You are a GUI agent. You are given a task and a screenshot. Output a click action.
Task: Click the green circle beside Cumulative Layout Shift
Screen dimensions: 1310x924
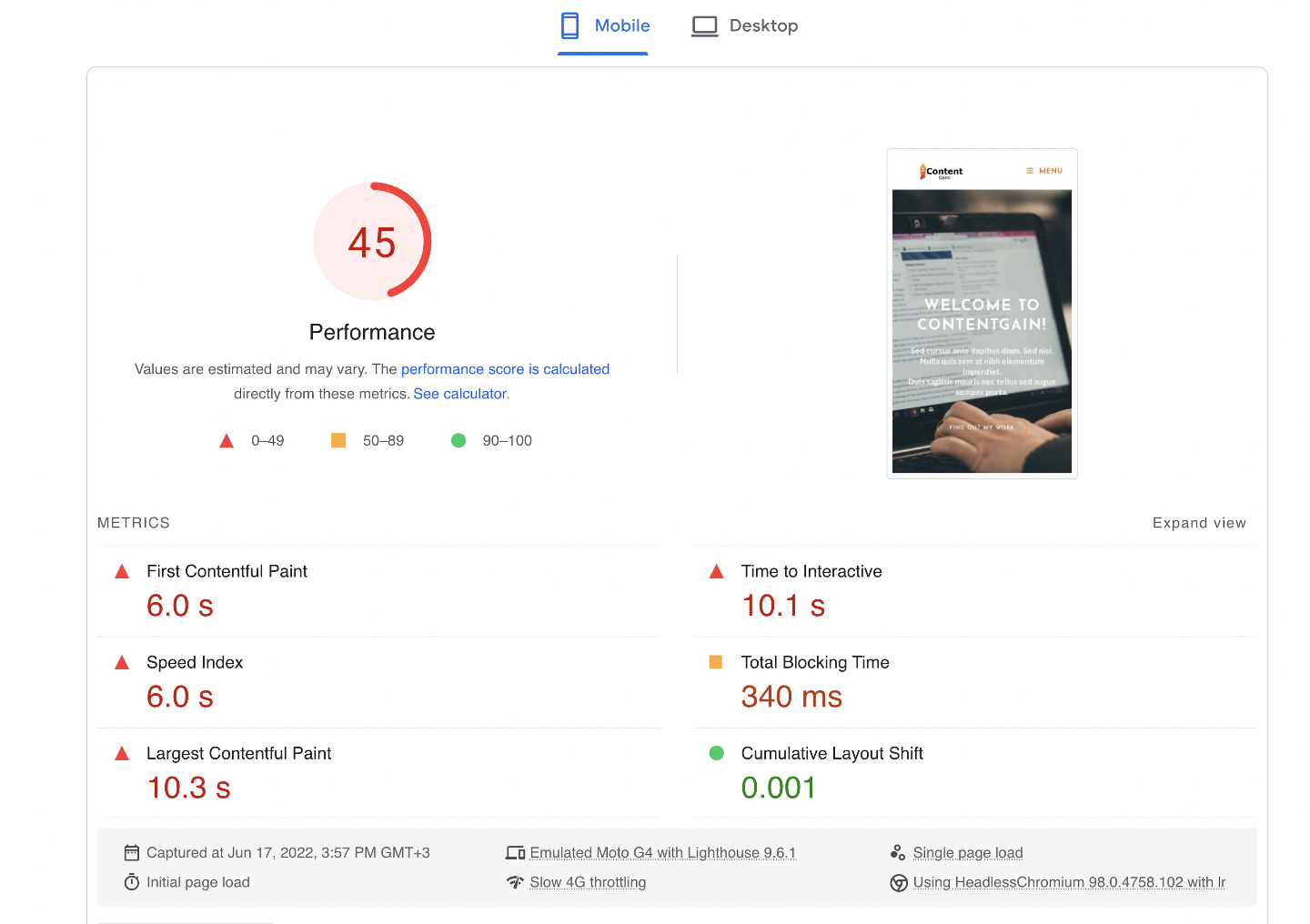(x=716, y=753)
